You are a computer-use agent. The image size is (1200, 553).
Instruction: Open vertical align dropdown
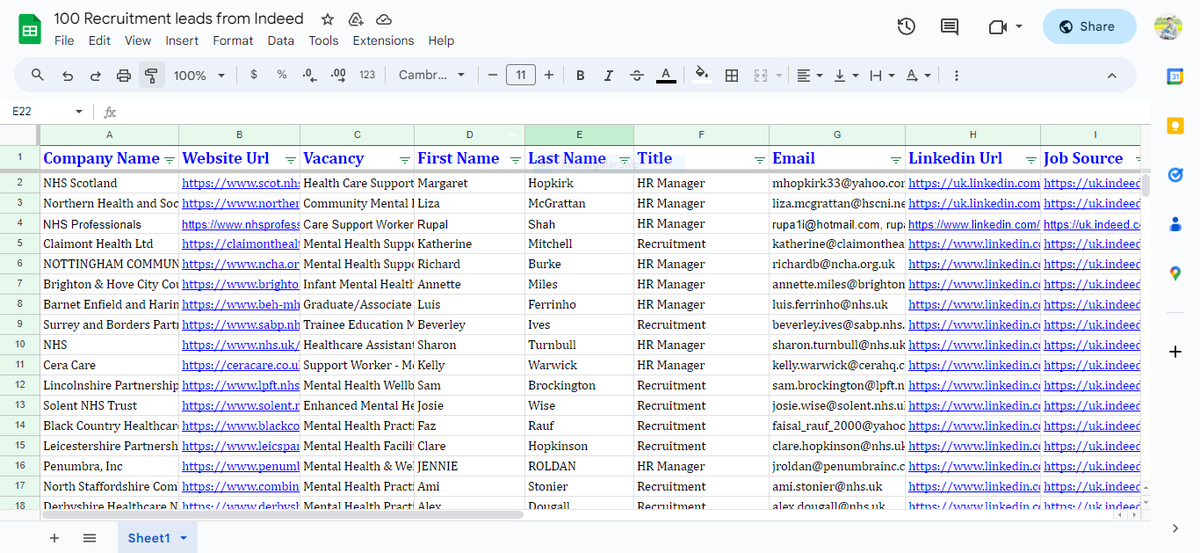click(844, 75)
